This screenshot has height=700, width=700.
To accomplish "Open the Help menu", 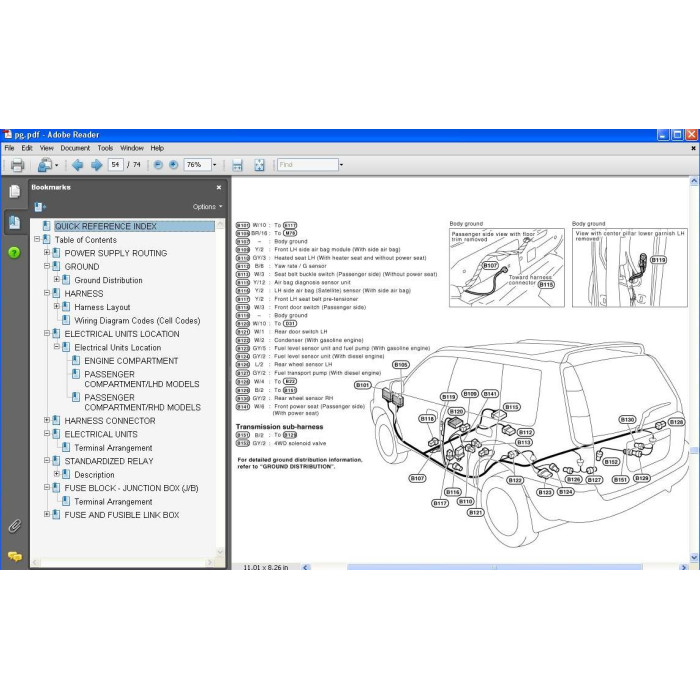I will 157,148.
